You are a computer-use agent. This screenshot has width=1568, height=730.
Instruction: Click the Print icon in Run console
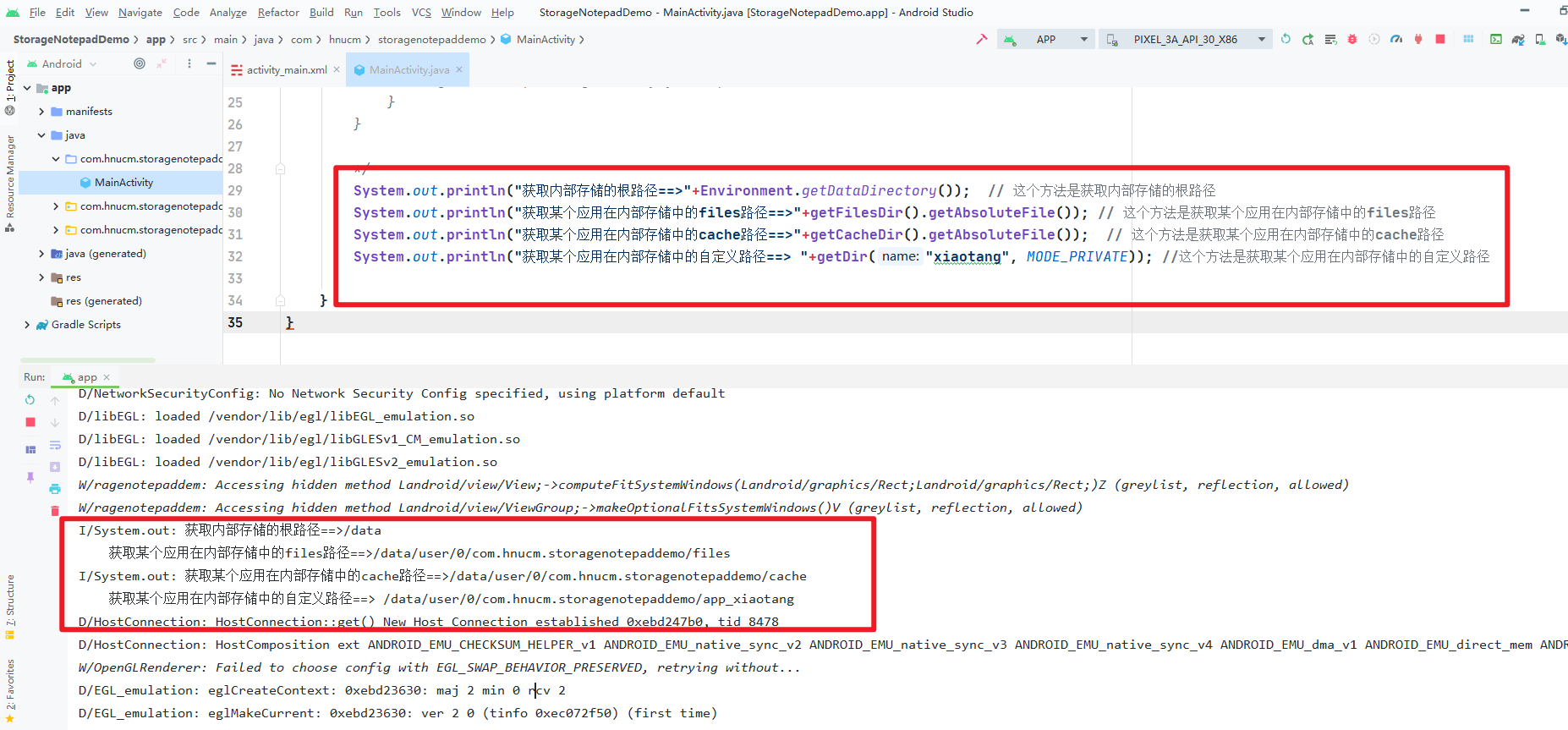55,488
